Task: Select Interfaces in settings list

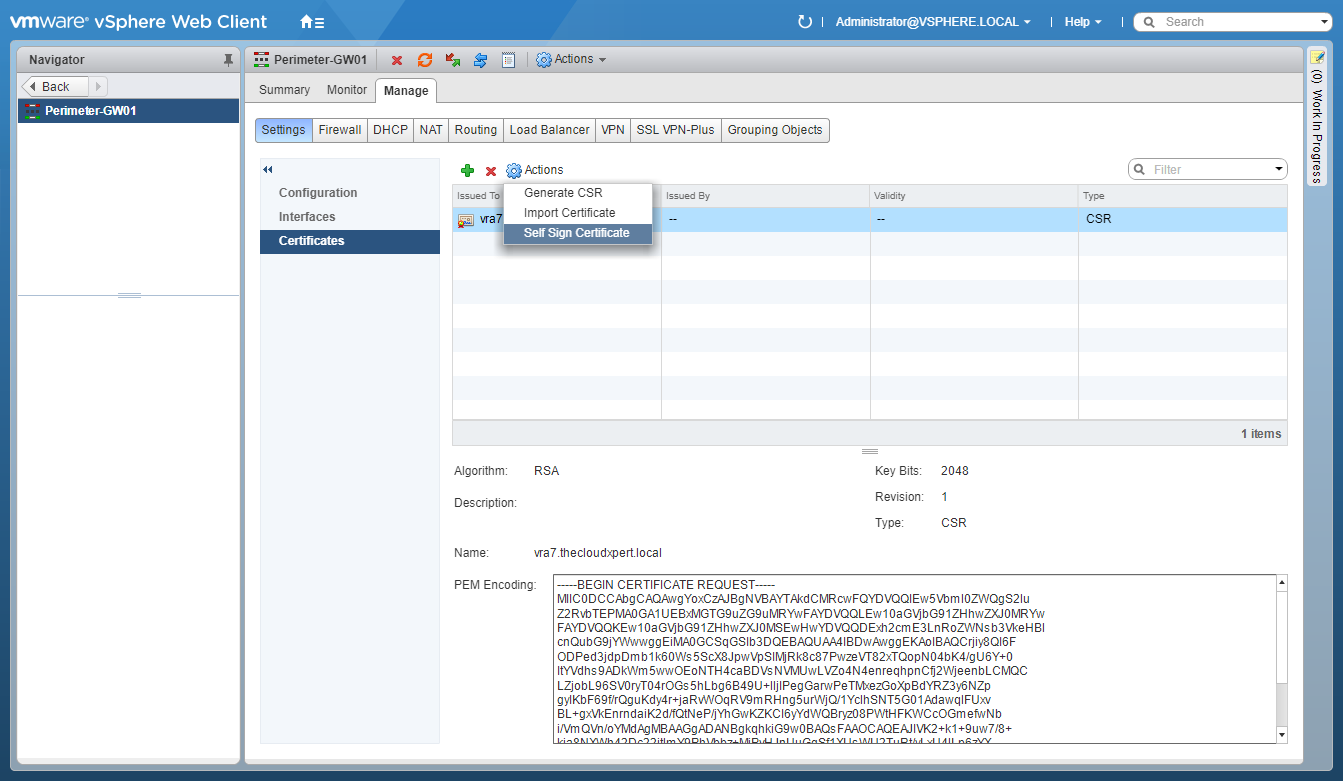Action: click(x=307, y=217)
